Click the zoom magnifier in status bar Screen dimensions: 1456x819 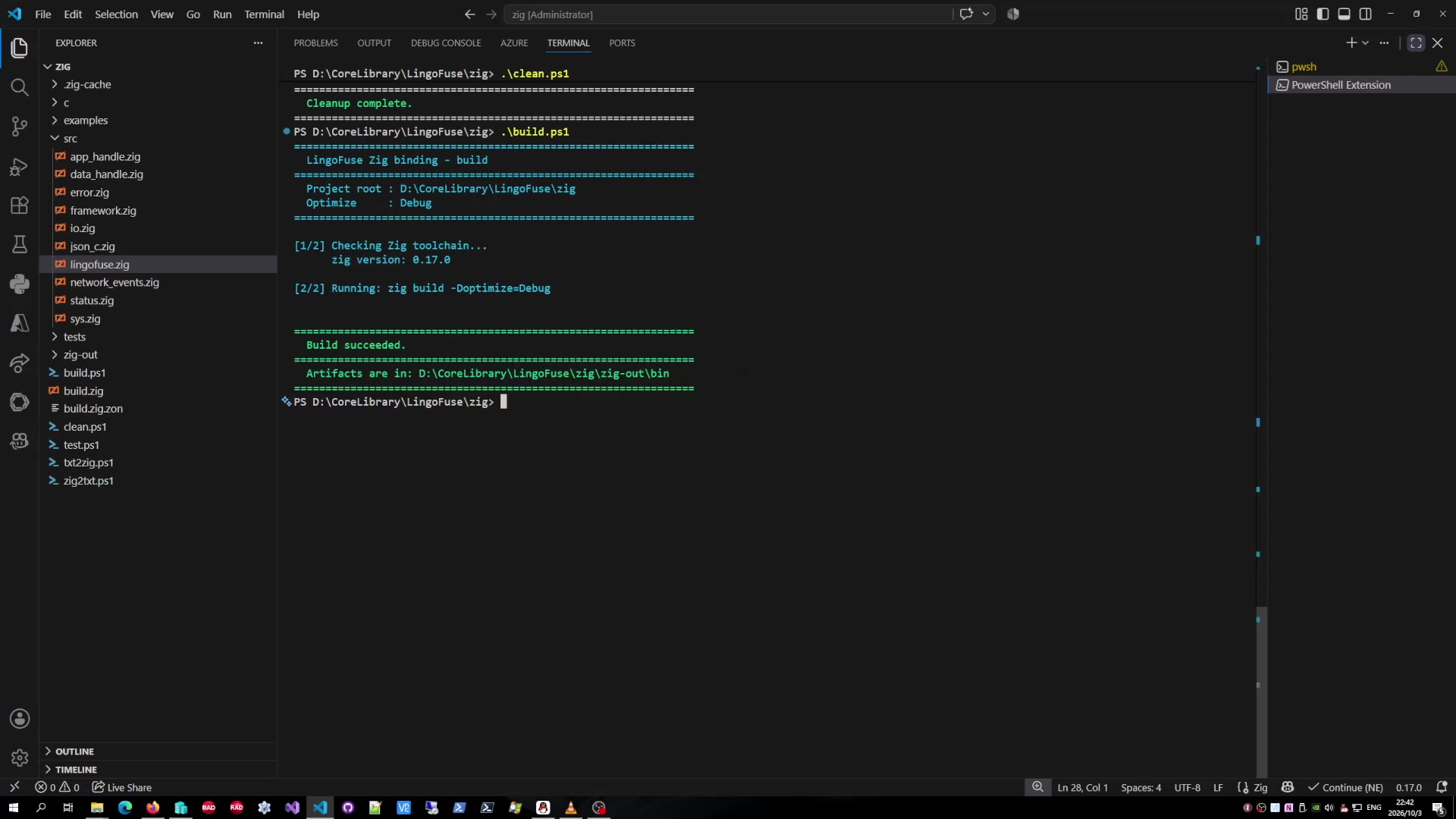1037,787
